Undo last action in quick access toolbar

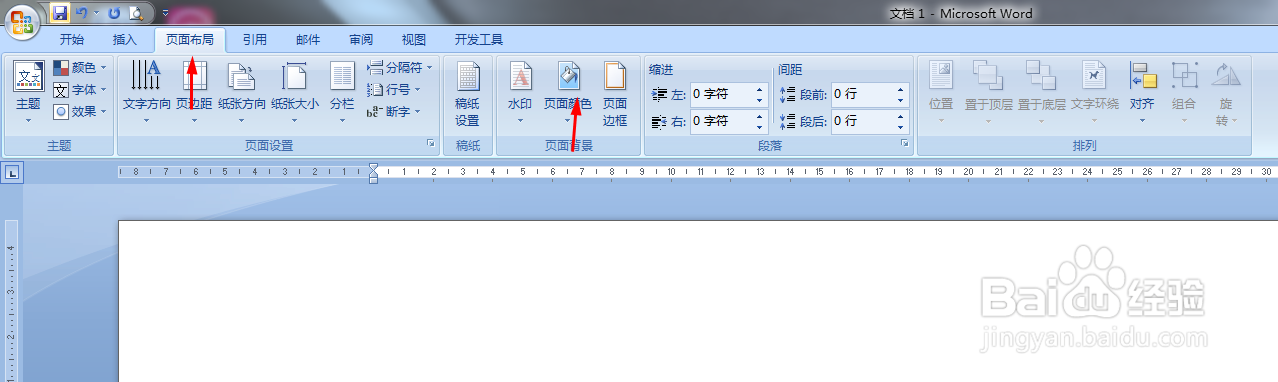(x=81, y=13)
